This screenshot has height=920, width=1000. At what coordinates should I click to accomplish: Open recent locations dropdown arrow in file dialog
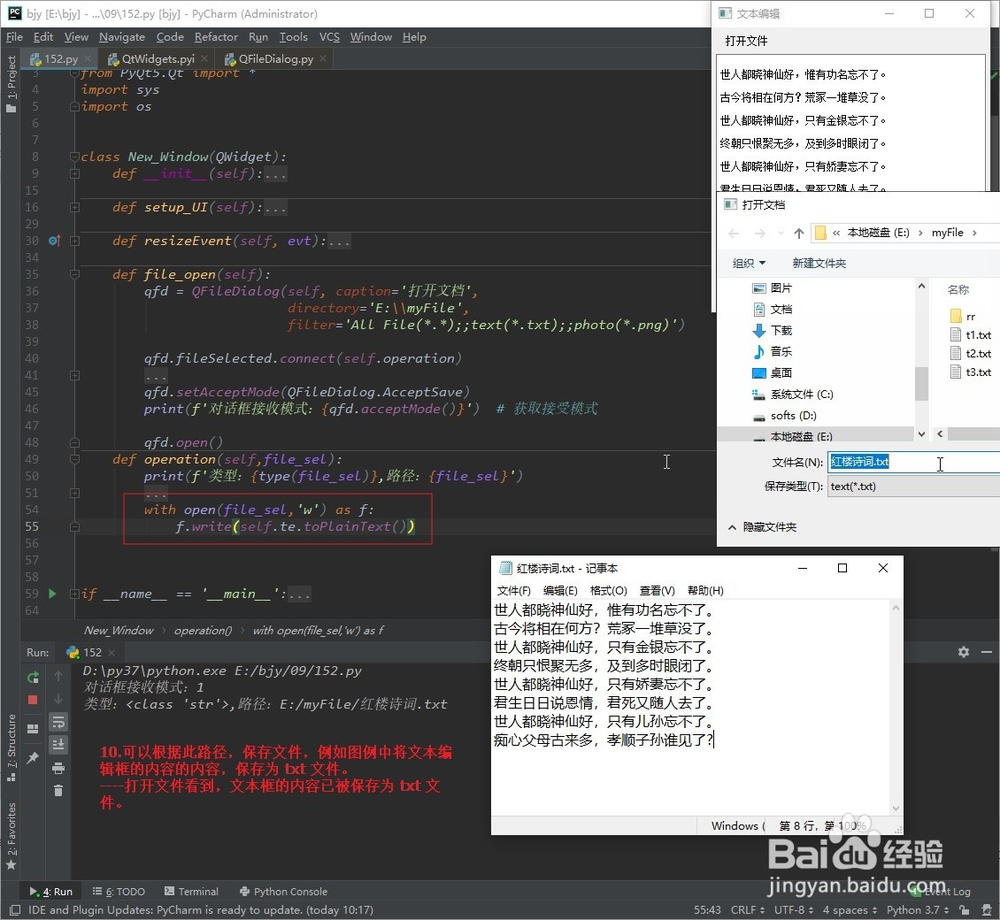[781, 233]
